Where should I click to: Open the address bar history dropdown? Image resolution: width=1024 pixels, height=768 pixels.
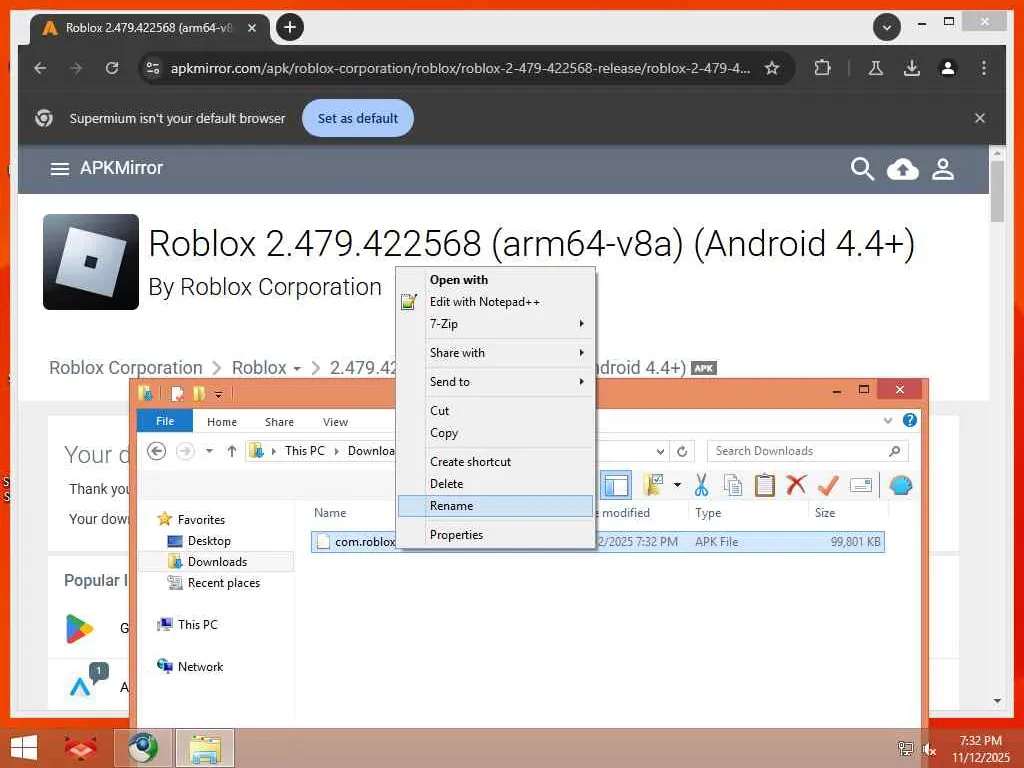(x=660, y=451)
